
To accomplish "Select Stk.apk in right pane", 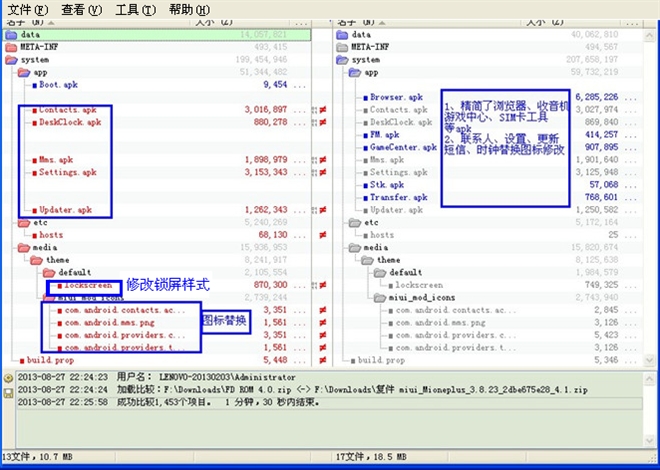I will click(387, 185).
